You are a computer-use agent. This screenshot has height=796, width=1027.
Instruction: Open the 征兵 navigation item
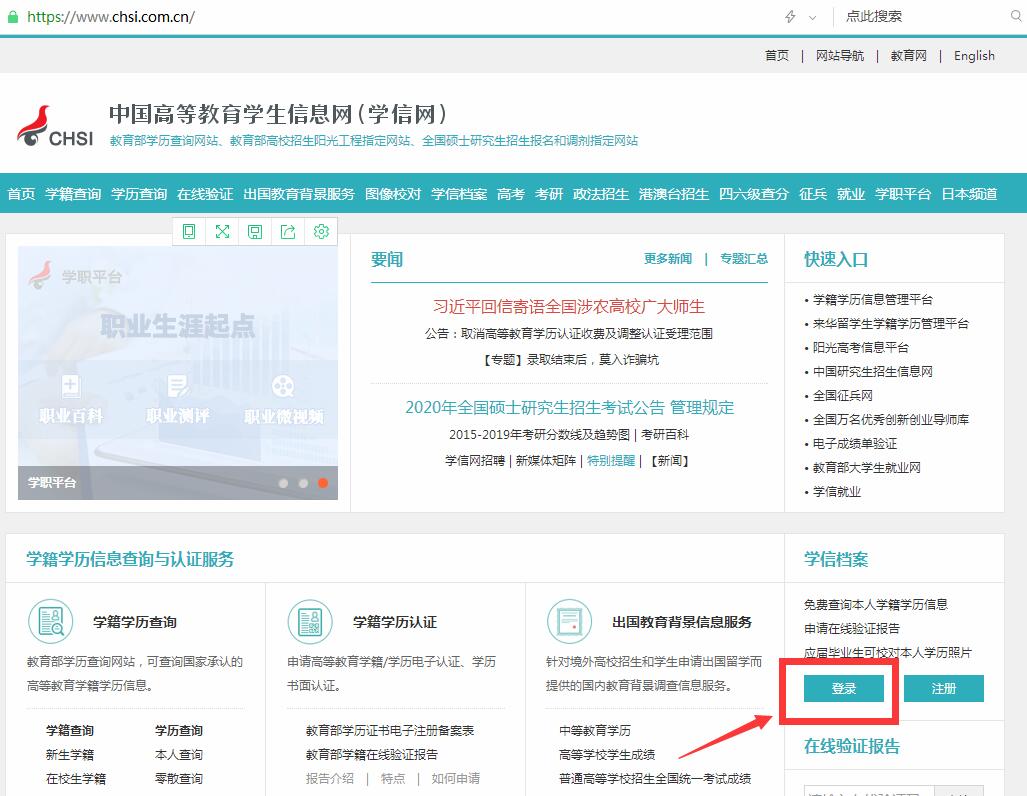(813, 194)
